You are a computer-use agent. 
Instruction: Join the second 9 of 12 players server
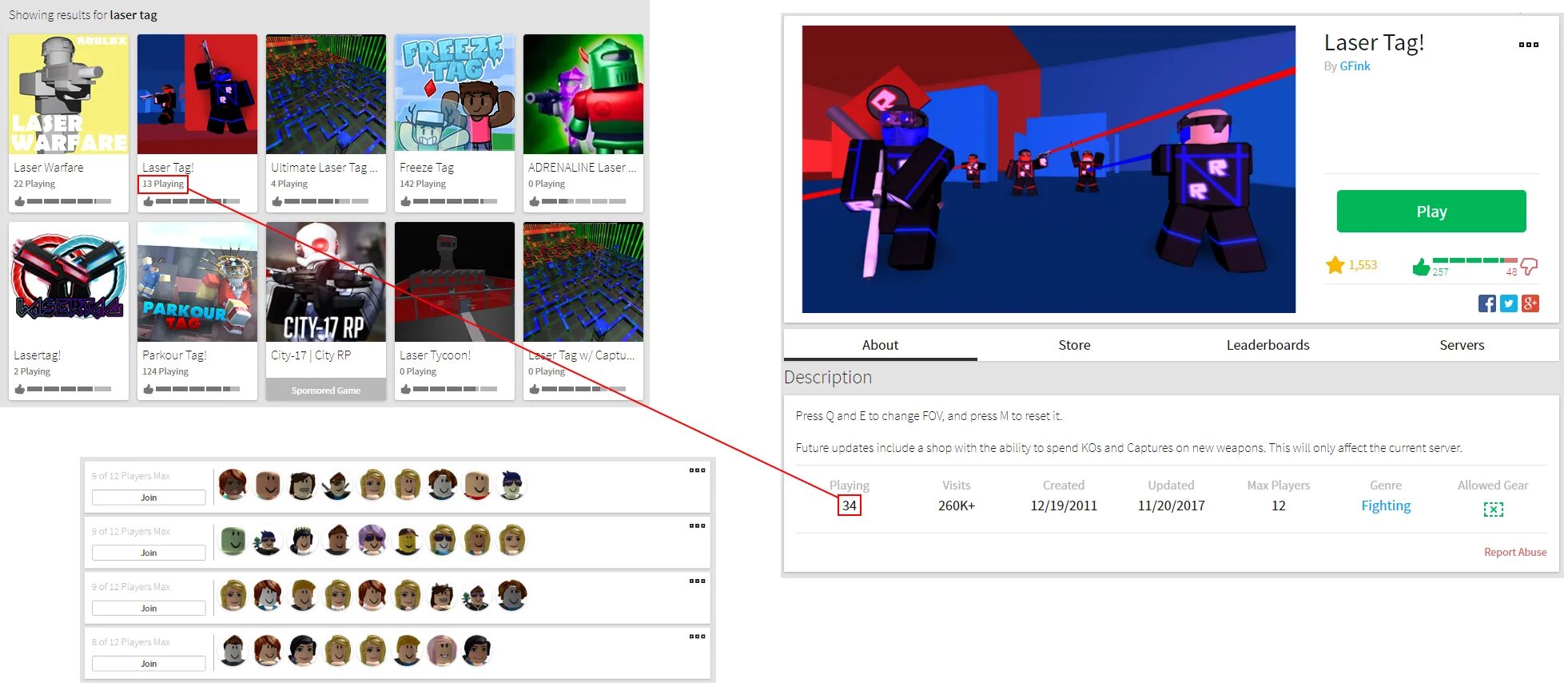pos(149,553)
